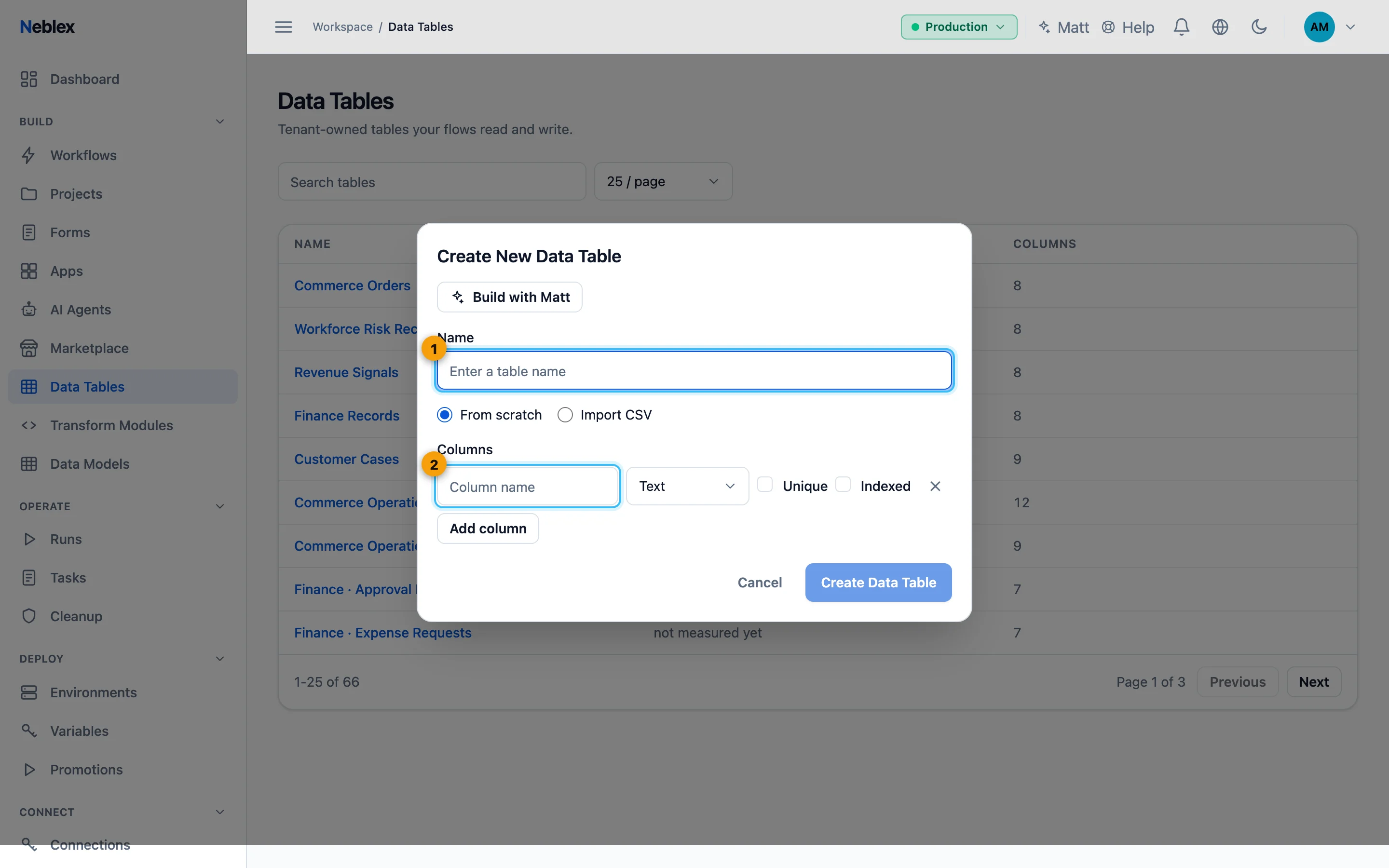Image resolution: width=1389 pixels, height=868 pixels.
Task: Open the 25 / page dropdown
Action: click(x=663, y=181)
